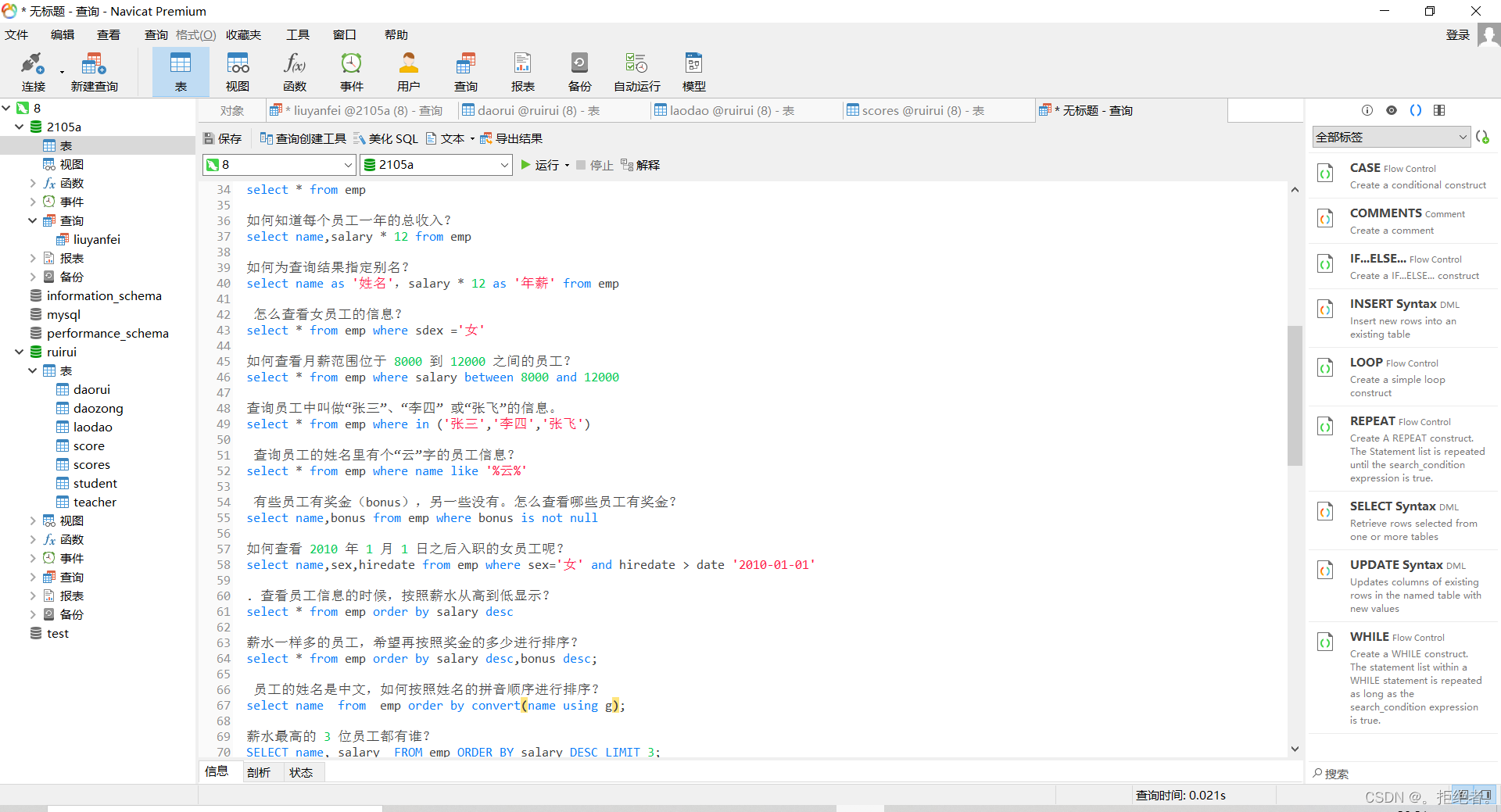This screenshot has height=812, width=1501.
Task: Run the query with 运行 button
Action: click(539, 165)
